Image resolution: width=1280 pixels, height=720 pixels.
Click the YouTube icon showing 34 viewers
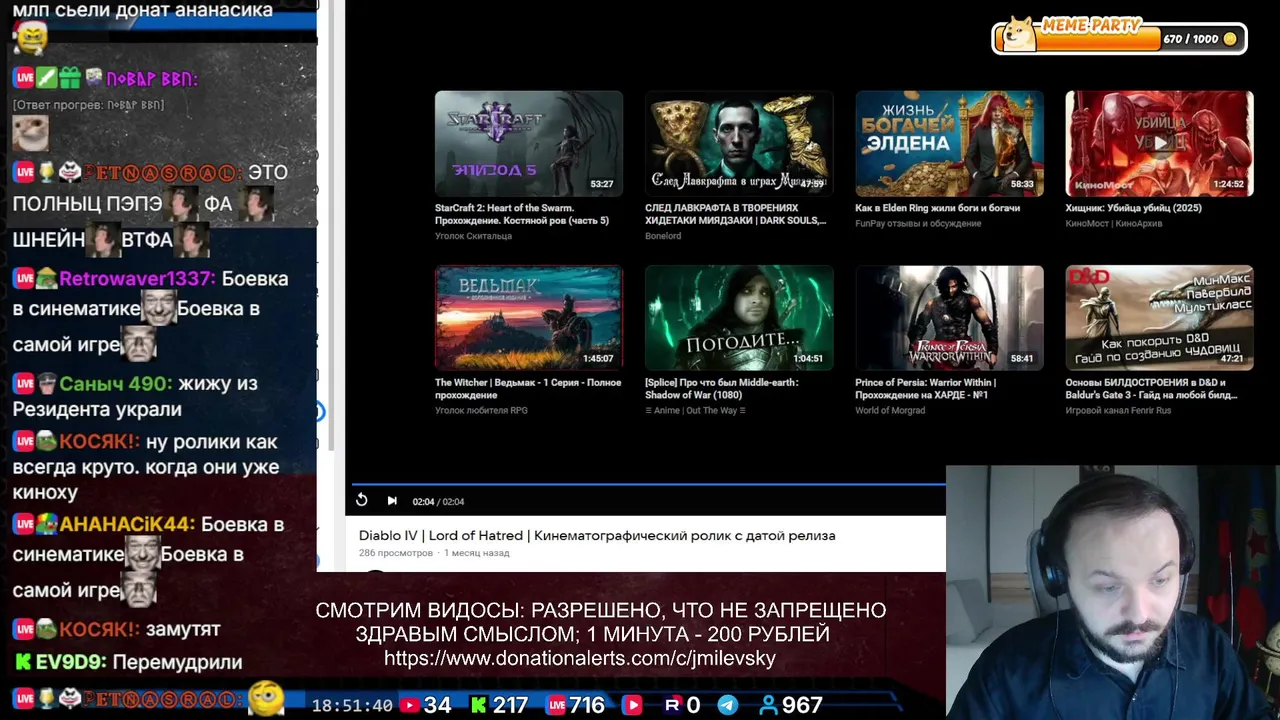pos(409,705)
